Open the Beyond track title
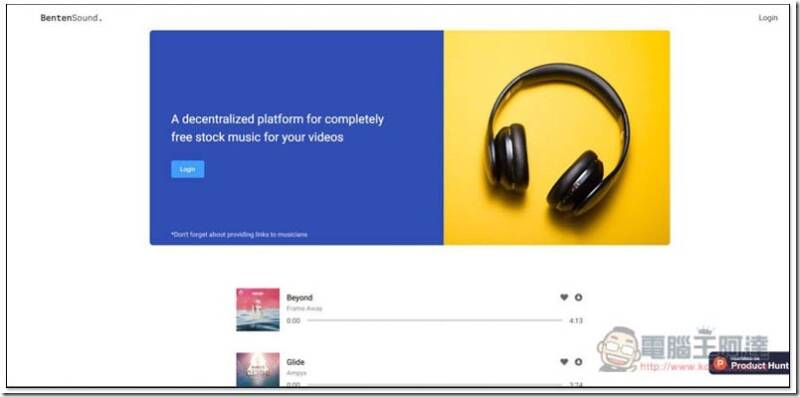 (299, 297)
